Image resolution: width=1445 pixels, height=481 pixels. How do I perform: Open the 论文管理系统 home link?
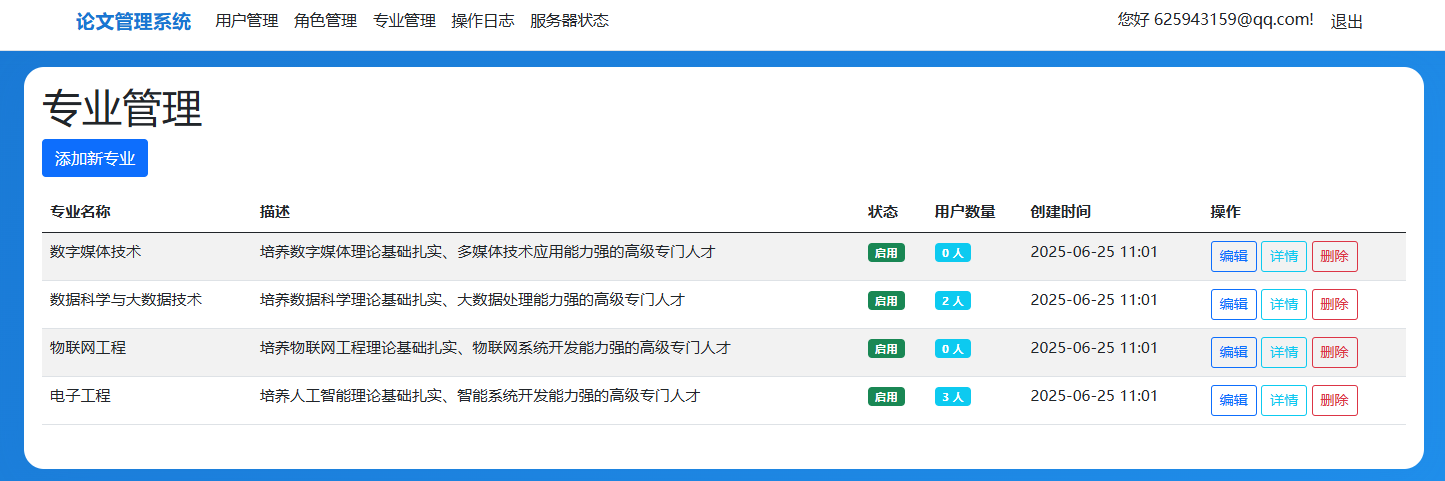(x=133, y=21)
